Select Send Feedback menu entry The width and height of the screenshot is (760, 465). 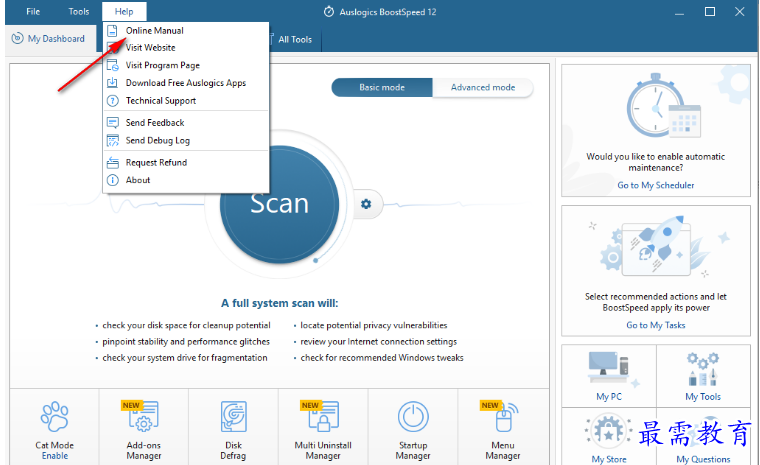pyautogui.click(x=186, y=123)
